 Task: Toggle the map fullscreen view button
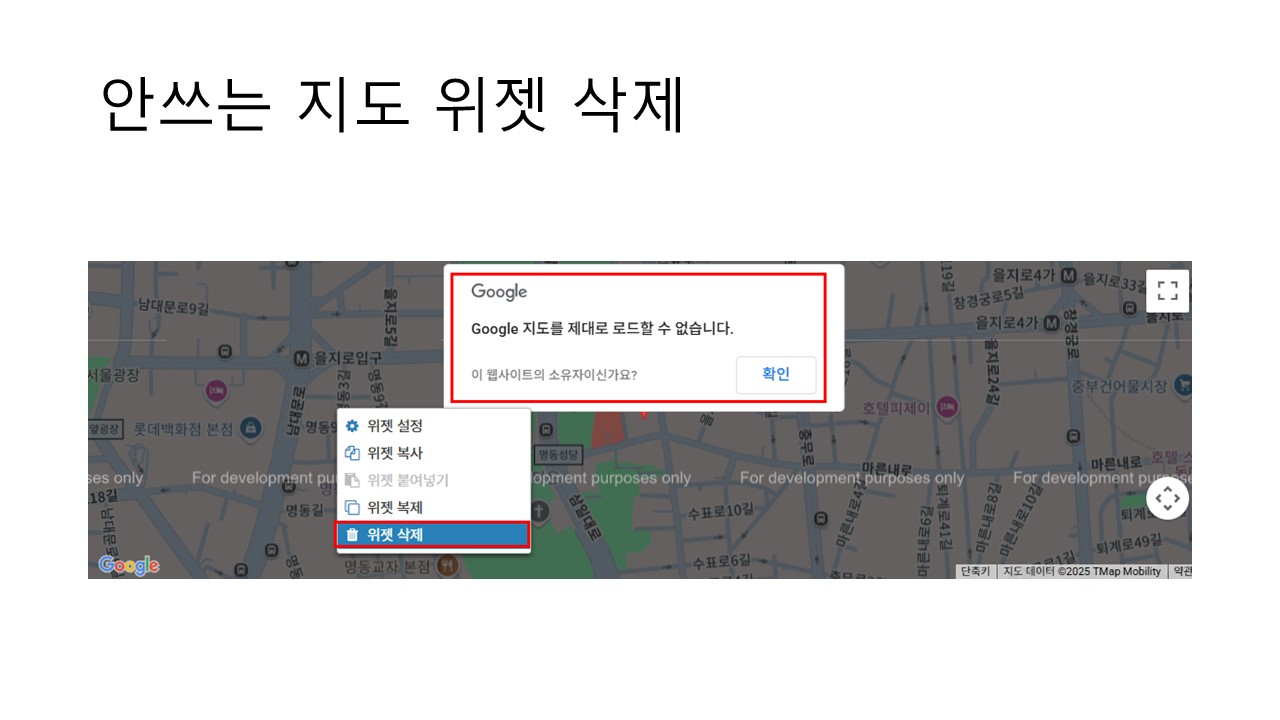(1167, 291)
